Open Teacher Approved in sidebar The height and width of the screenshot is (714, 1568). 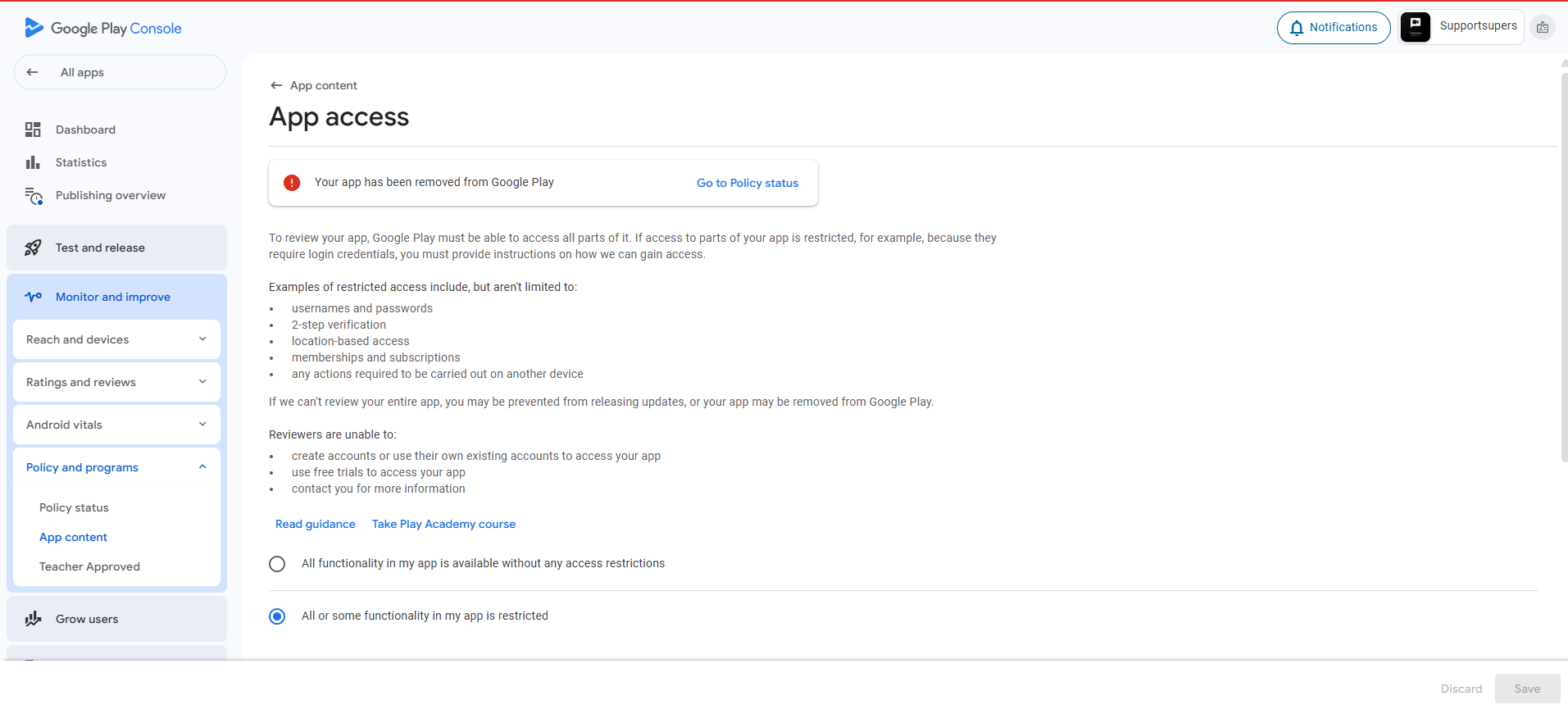pos(89,566)
